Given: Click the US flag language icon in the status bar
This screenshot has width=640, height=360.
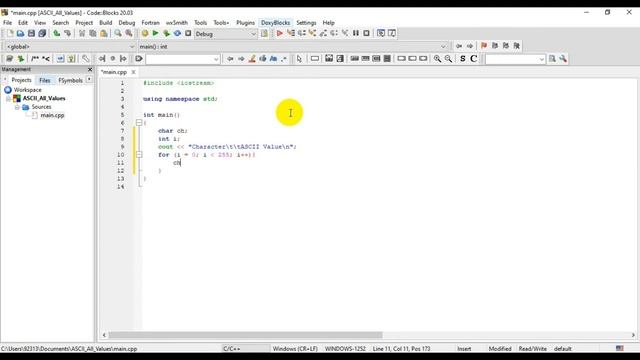Looking at the screenshot, I should [x=620, y=348].
